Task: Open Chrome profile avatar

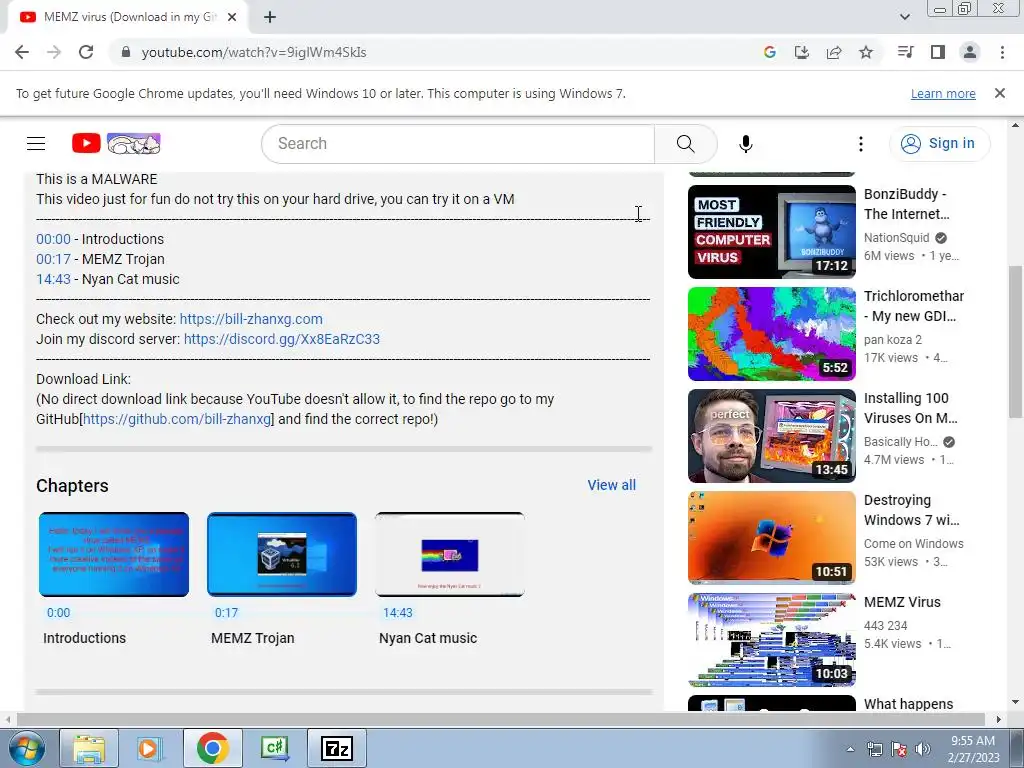Action: pos(970,52)
